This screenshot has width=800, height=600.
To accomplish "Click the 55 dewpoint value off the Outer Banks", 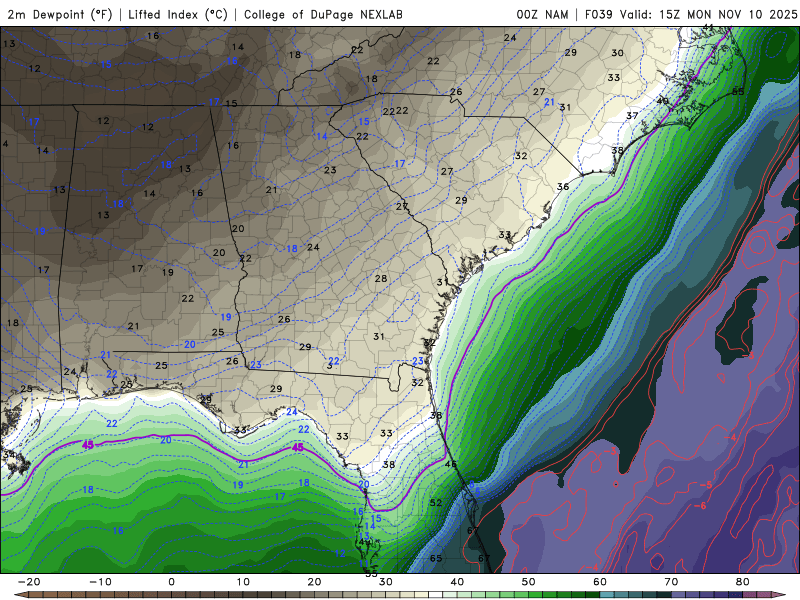I will click(738, 92).
